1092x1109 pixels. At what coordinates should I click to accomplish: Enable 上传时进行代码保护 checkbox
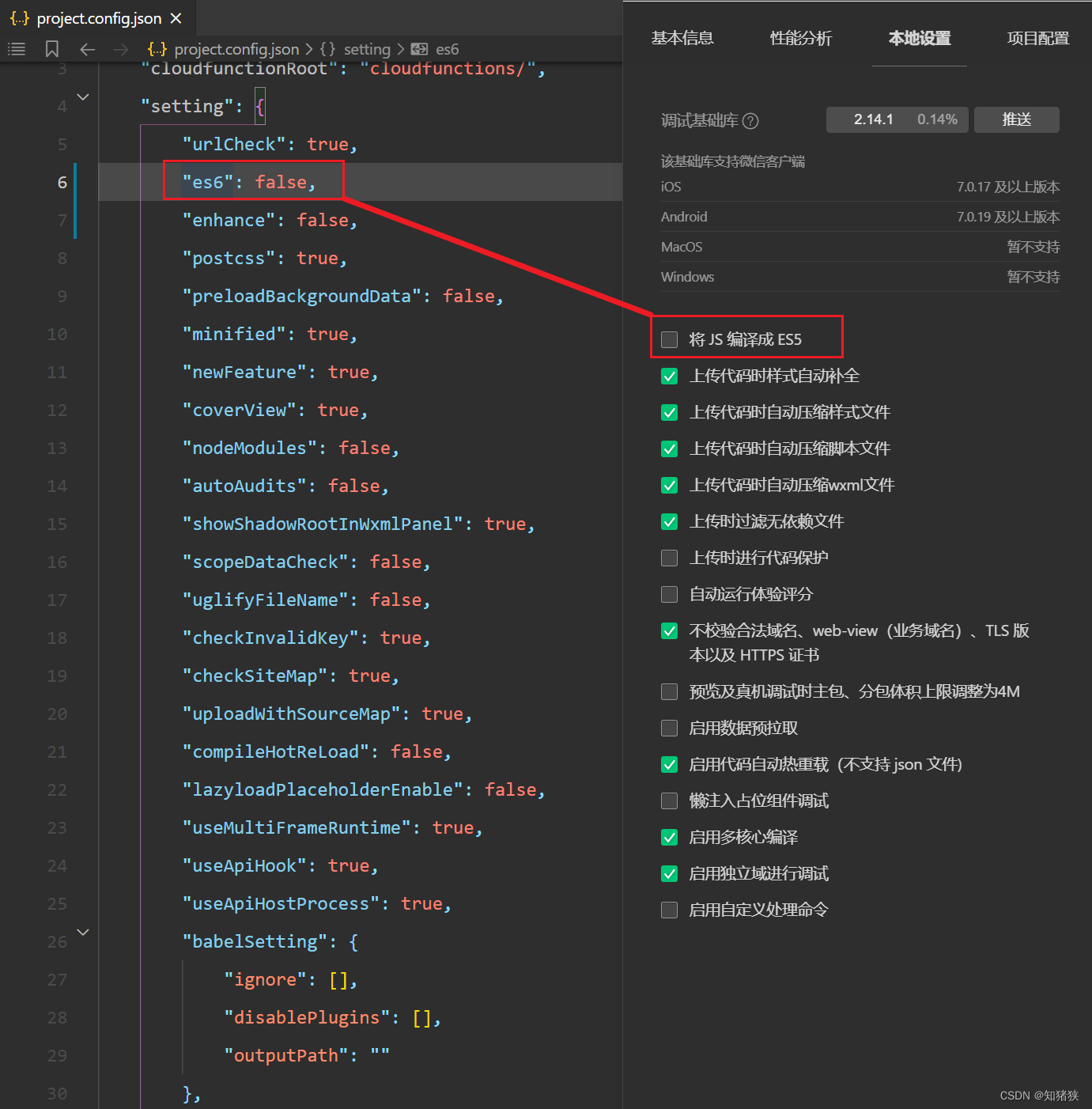coord(670,558)
